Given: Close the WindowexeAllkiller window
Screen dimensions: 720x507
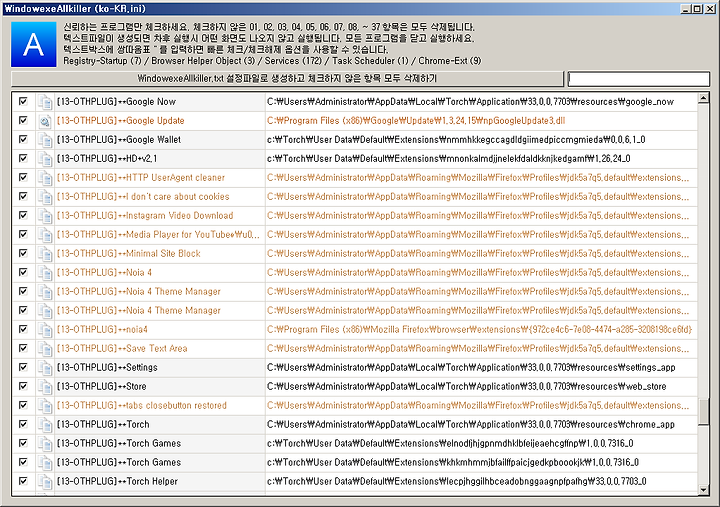Looking at the screenshot, I should pos(709,9).
